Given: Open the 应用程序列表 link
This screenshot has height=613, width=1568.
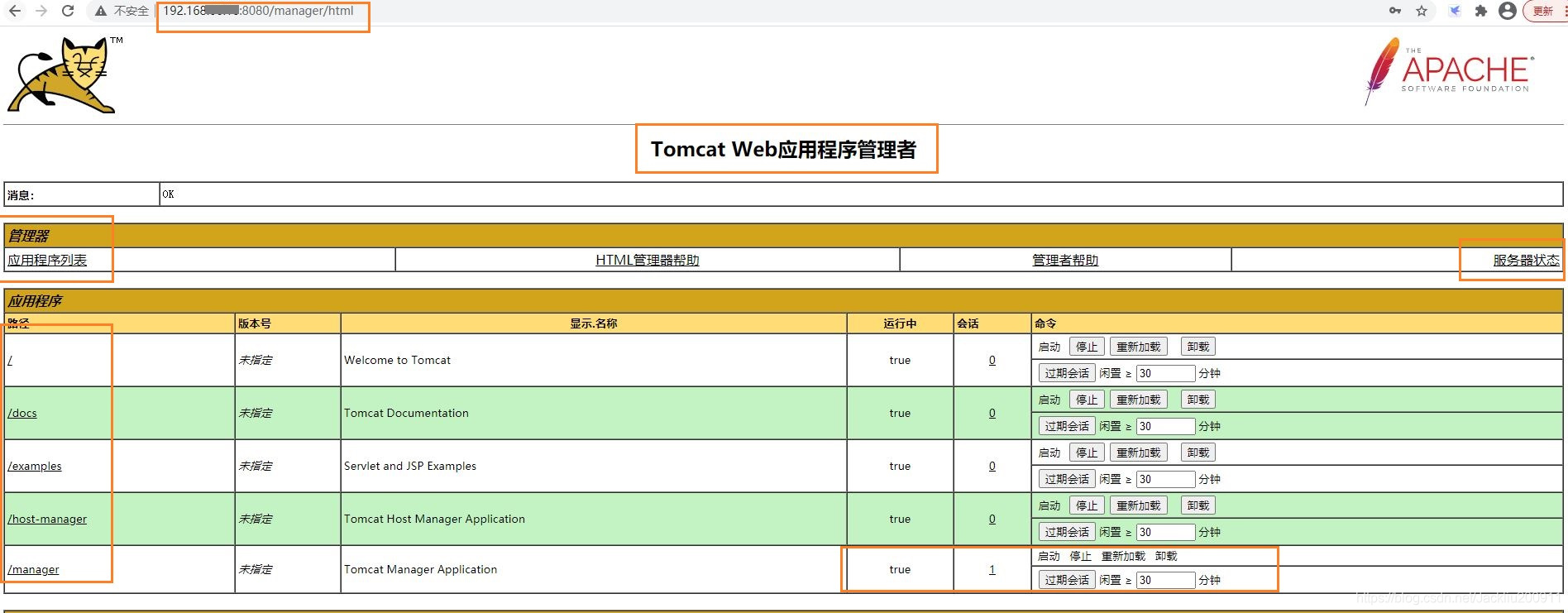Looking at the screenshot, I should click(x=47, y=260).
